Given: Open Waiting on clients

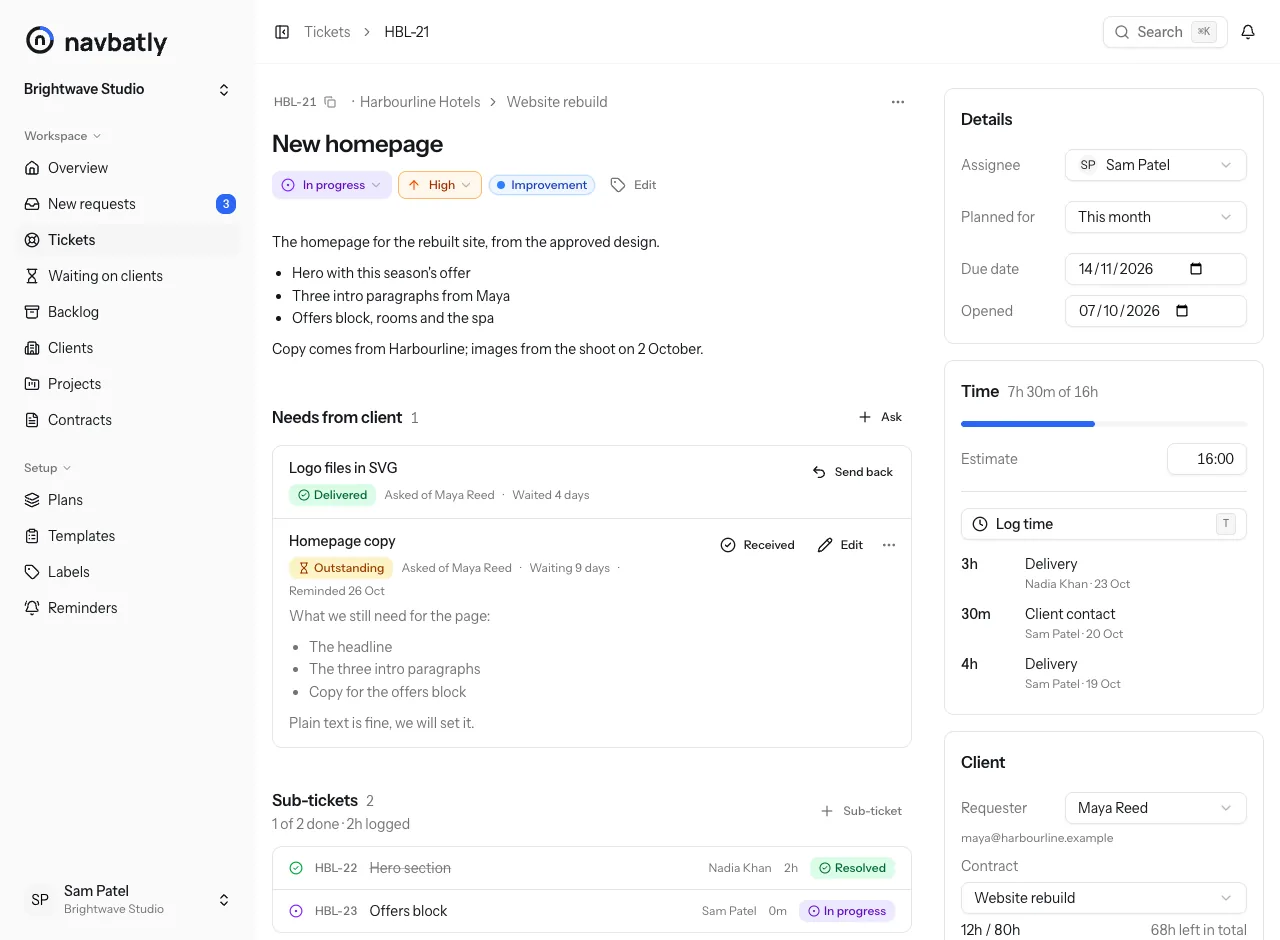Looking at the screenshot, I should click(128, 276).
